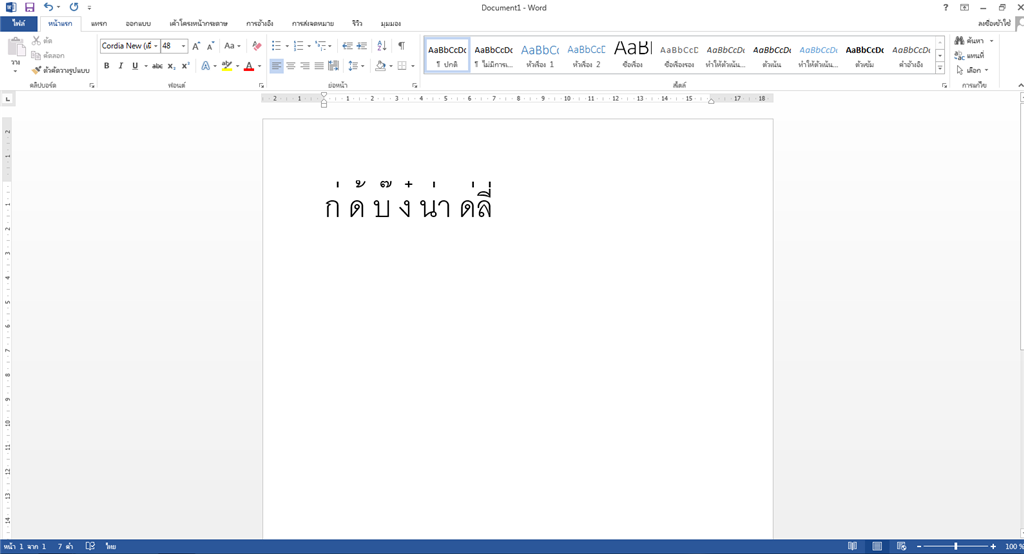This screenshot has width=1024, height=554.
Task: Switch to the Insert (แทรก) tab
Action: (99, 24)
